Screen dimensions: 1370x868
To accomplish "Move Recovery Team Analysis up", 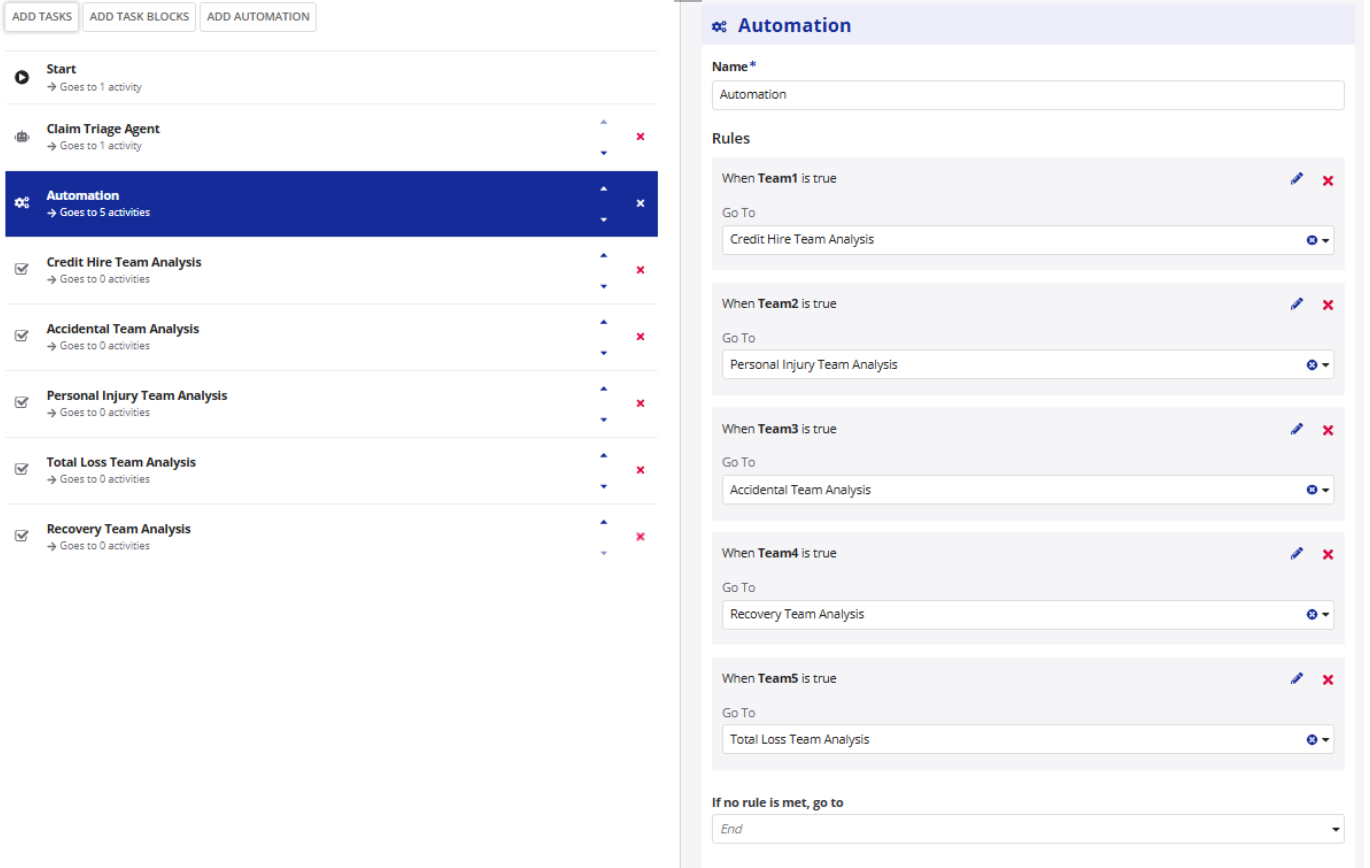I will [603, 522].
